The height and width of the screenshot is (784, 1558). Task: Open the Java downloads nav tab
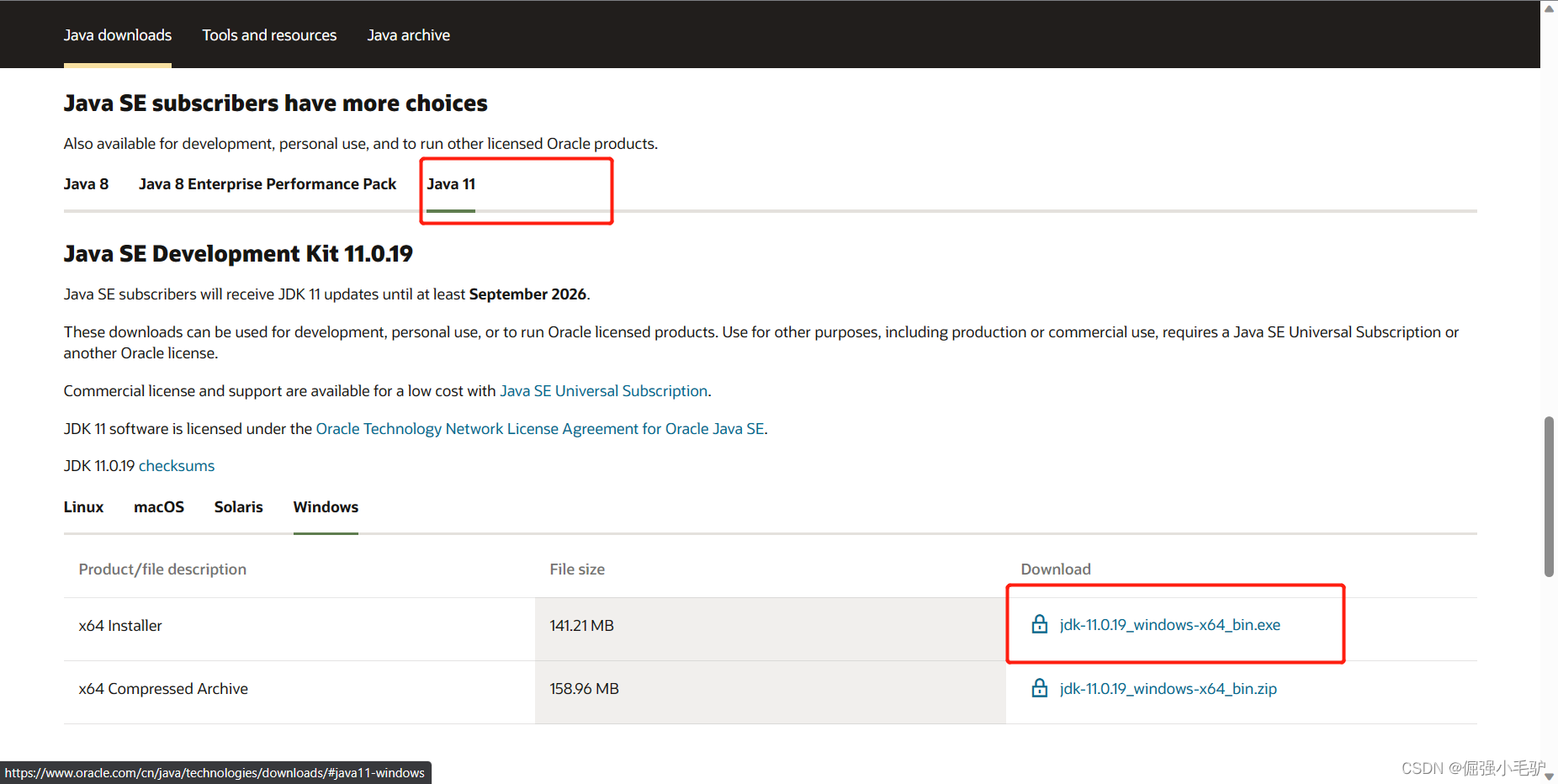tap(118, 35)
